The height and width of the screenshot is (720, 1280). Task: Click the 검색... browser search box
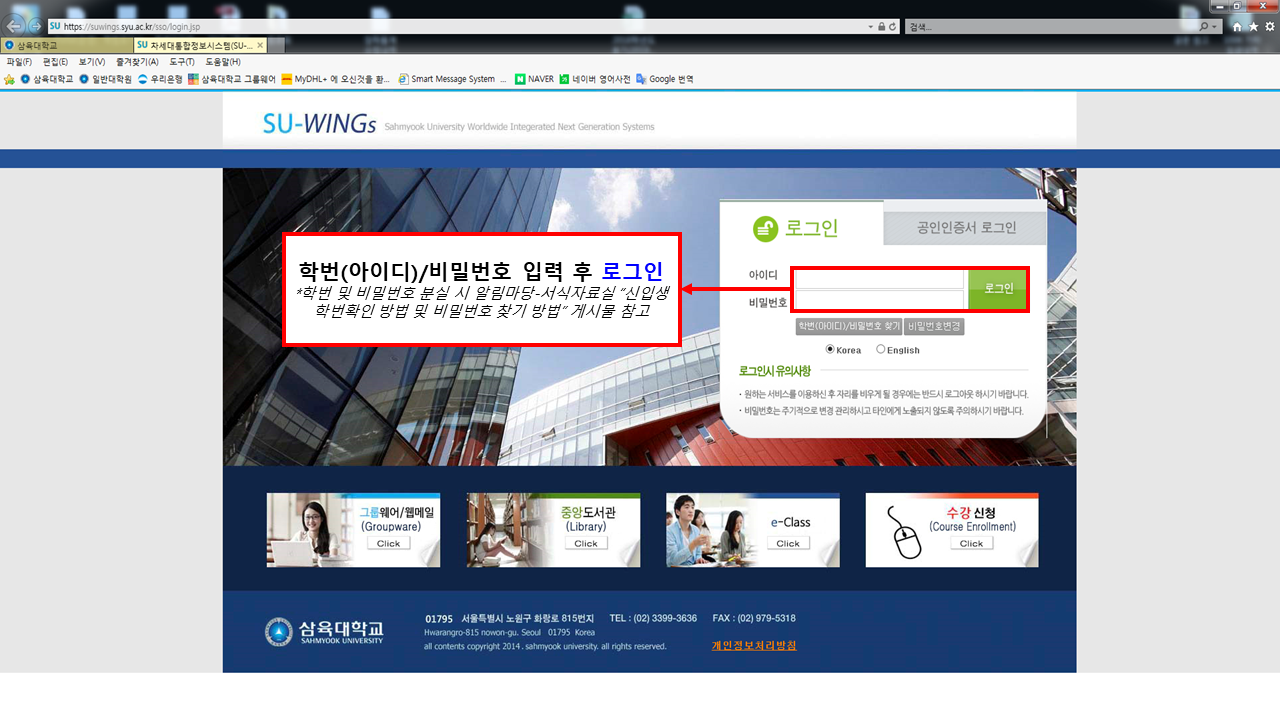click(x=1050, y=27)
